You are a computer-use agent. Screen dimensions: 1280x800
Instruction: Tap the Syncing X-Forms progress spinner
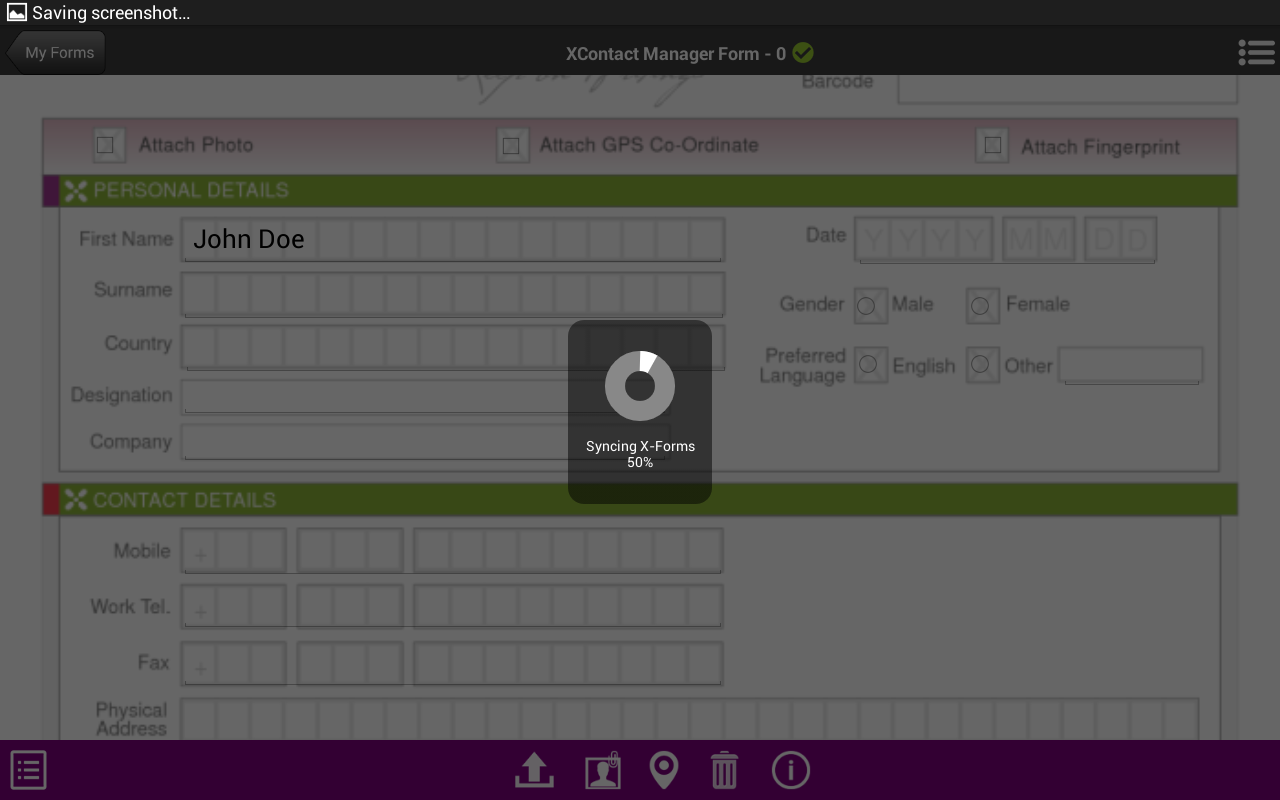pyautogui.click(x=640, y=386)
